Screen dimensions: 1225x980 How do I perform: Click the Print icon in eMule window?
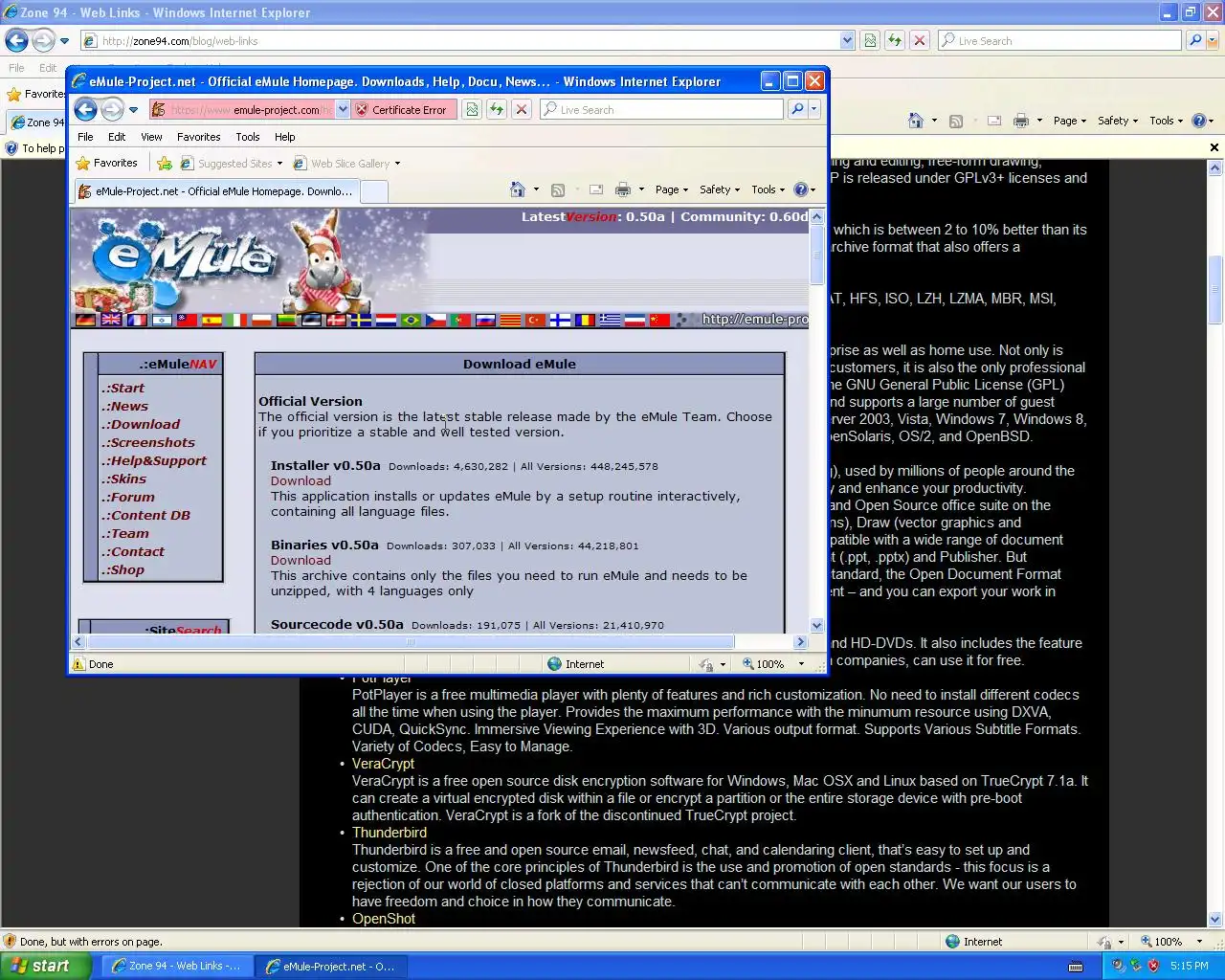pyautogui.click(x=623, y=189)
